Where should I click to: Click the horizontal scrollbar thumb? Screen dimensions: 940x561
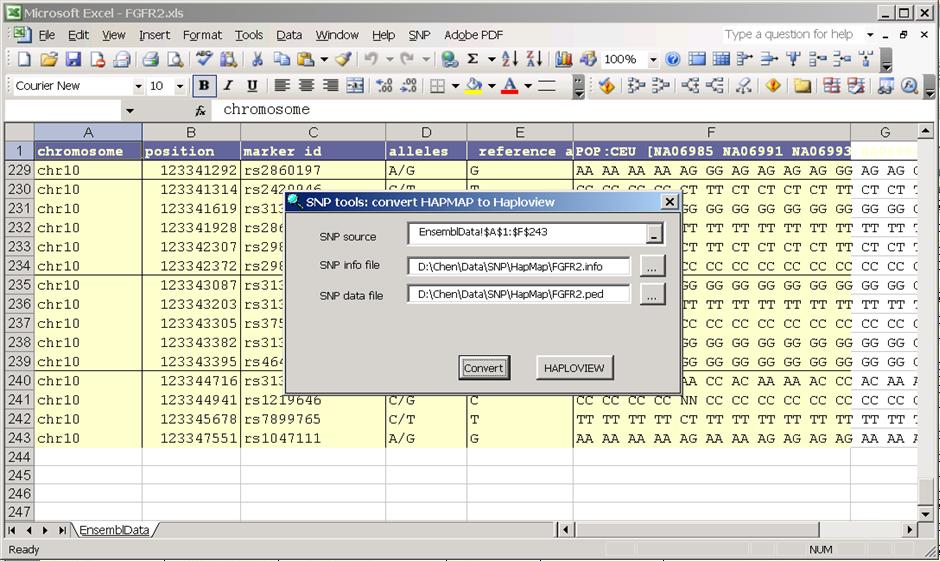click(697, 530)
